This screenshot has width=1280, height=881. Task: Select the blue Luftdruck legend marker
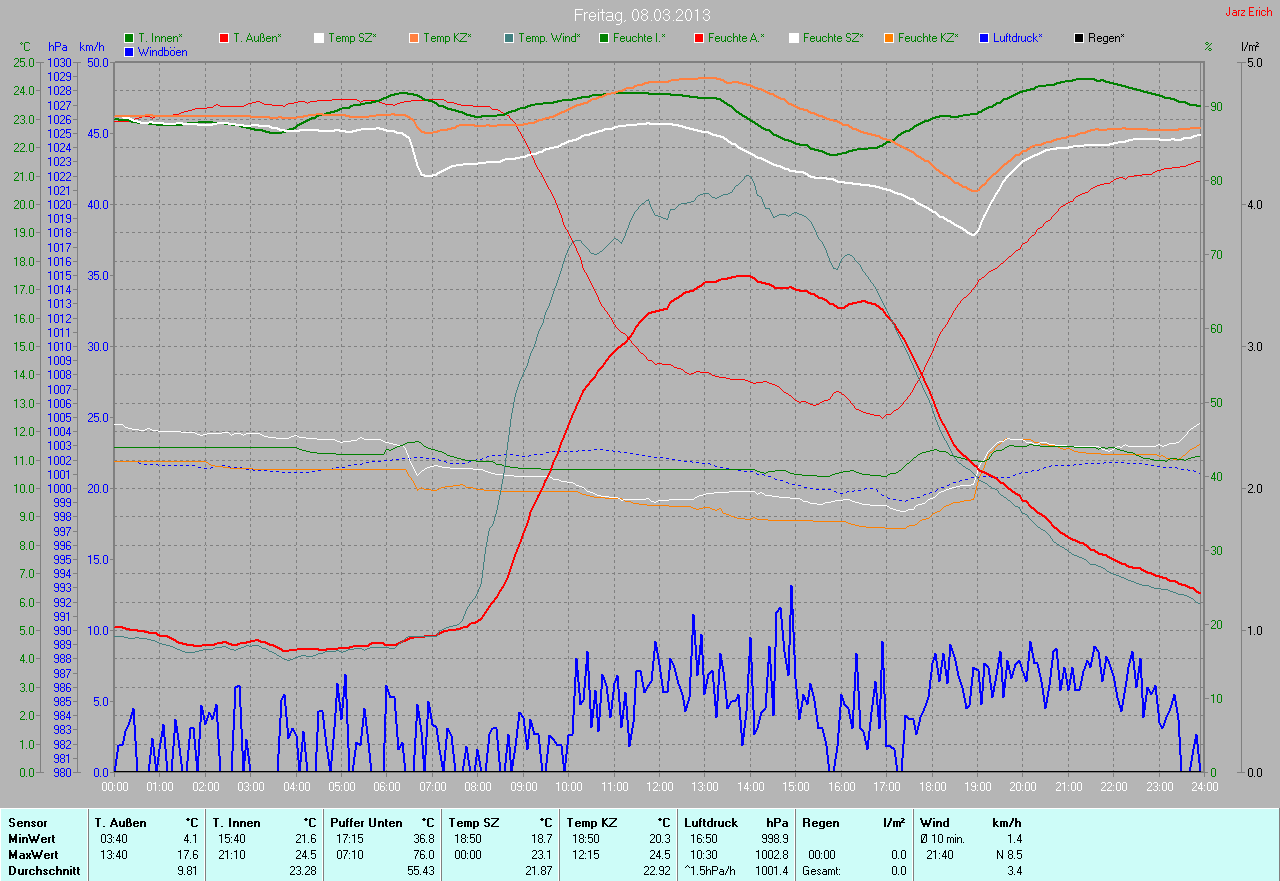(984, 38)
